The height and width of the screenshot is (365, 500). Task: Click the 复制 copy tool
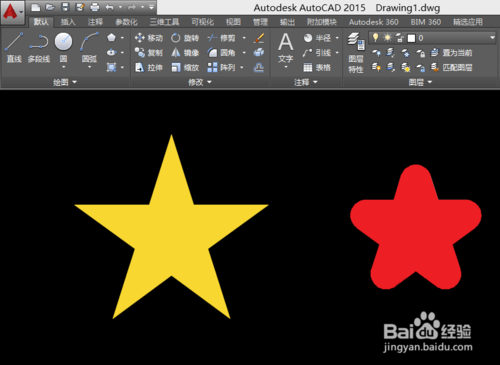pyautogui.click(x=149, y=52)
